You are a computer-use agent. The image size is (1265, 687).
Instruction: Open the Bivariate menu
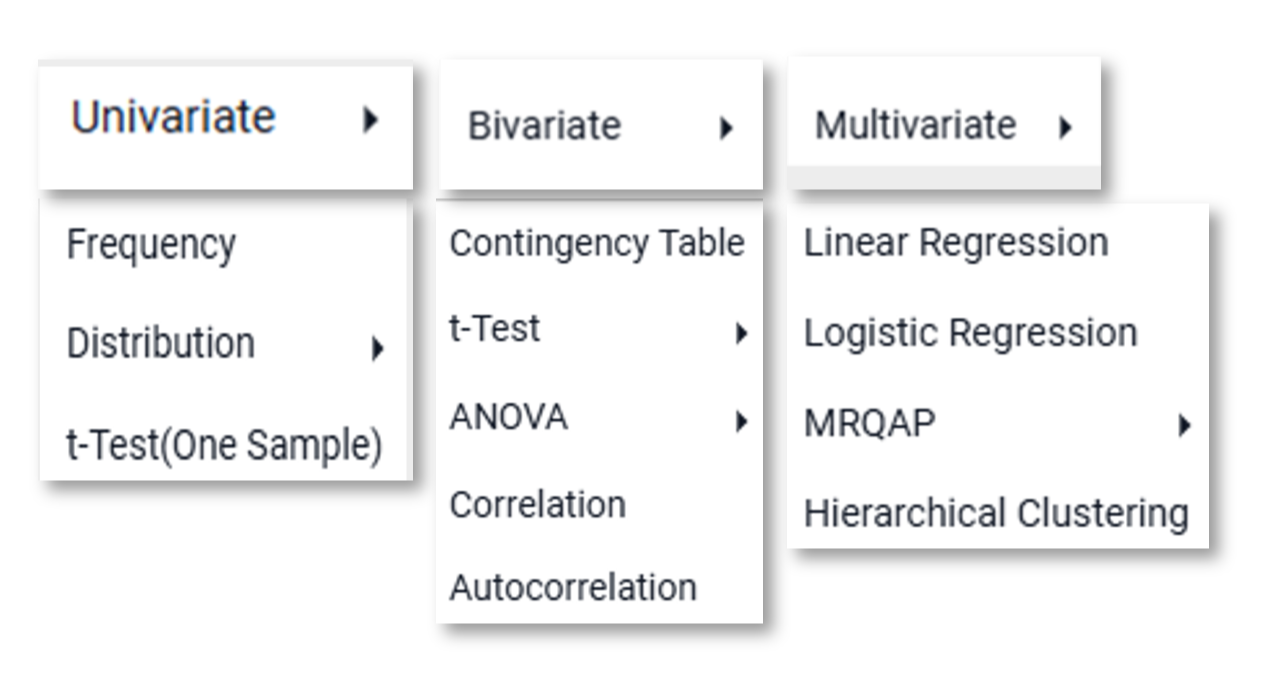[600, 126]
